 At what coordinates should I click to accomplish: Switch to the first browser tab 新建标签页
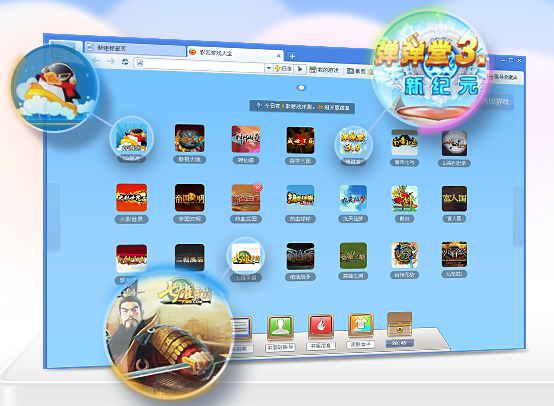[x=135, y=48]
